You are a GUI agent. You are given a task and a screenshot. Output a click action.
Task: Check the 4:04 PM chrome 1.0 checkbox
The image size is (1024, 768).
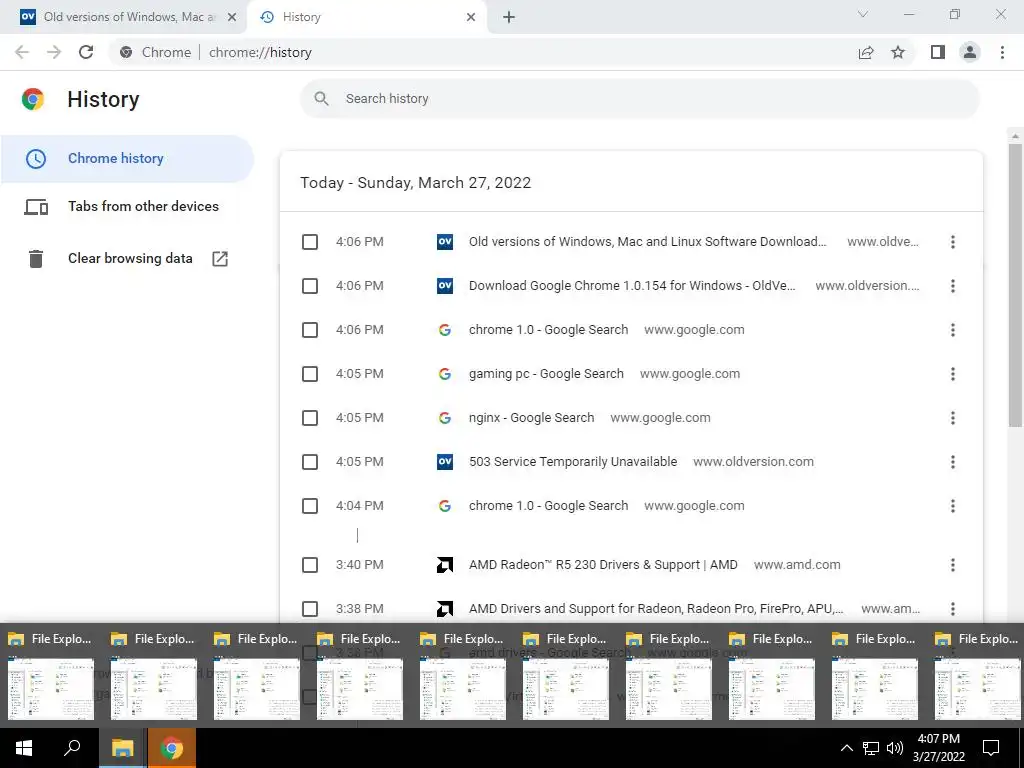[x=310, y=506]
